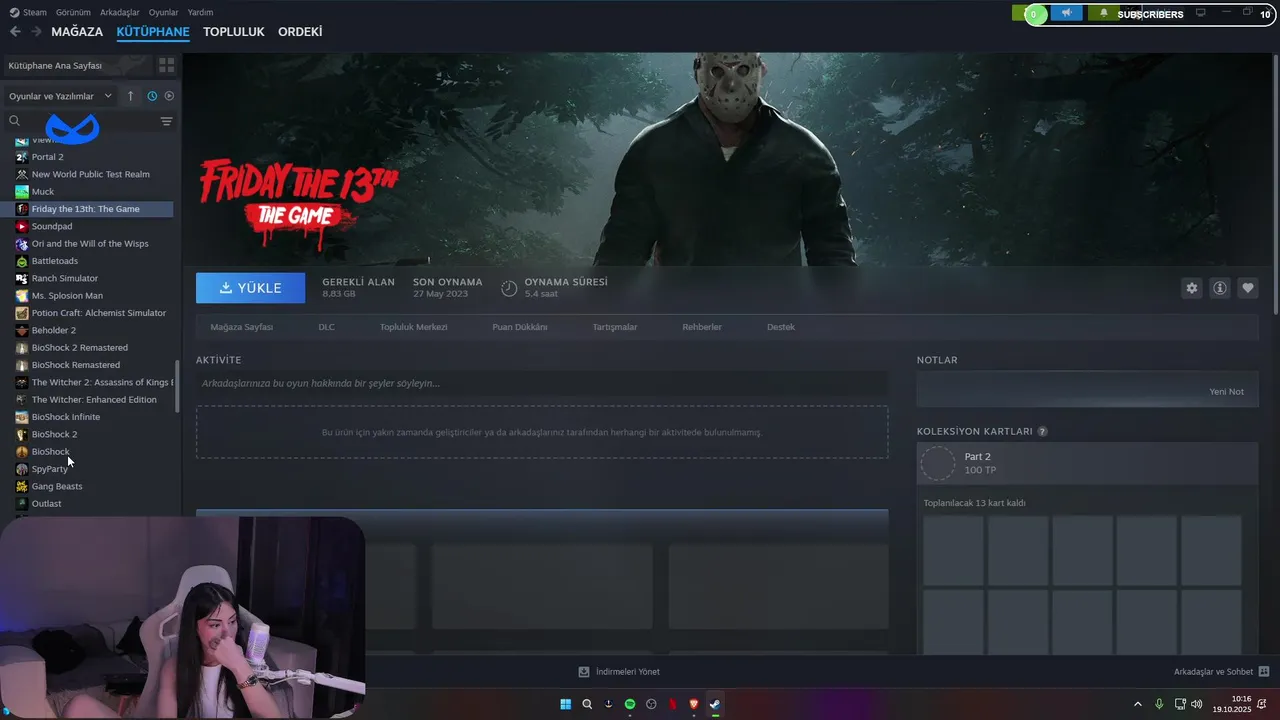Open the volume tray control
Image resolution: width=1280 pixels, height=720 pixels.
(1197, 704)
